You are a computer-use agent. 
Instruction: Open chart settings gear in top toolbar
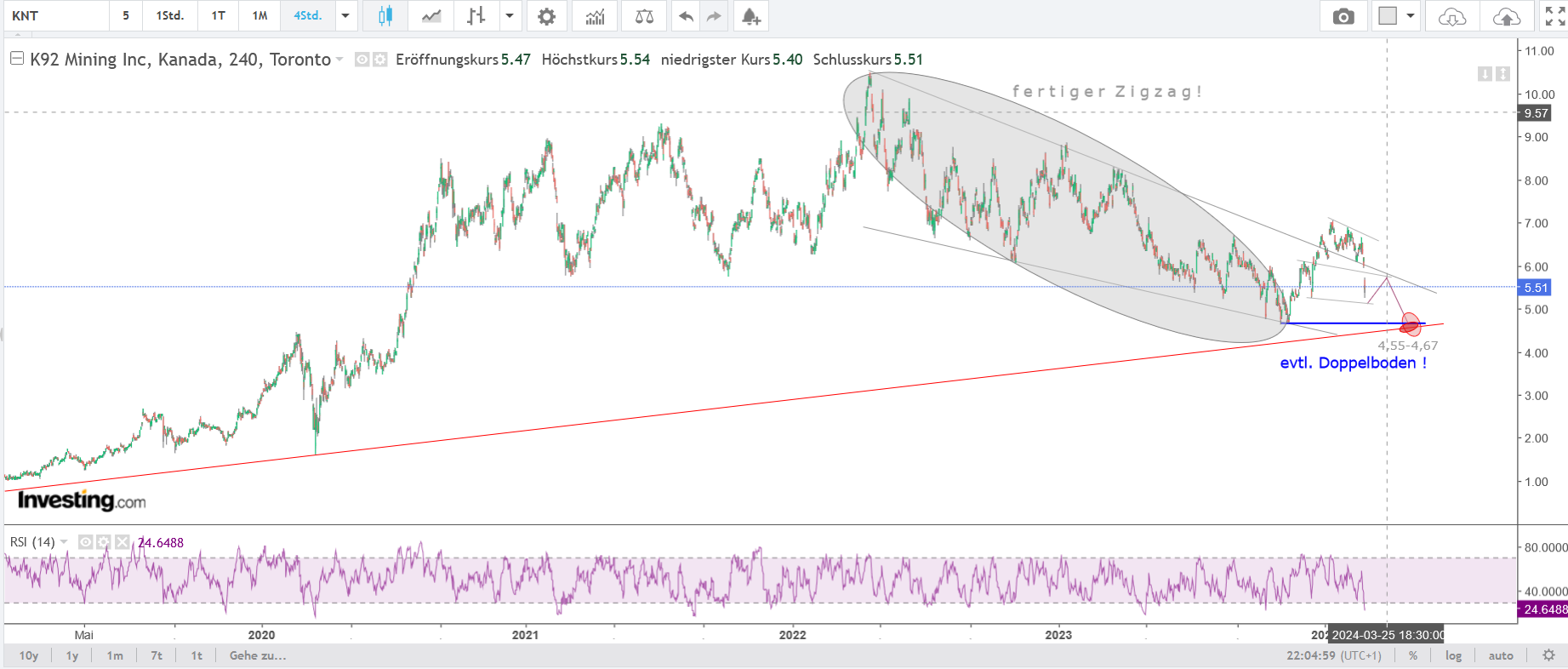tap(546, 16)
